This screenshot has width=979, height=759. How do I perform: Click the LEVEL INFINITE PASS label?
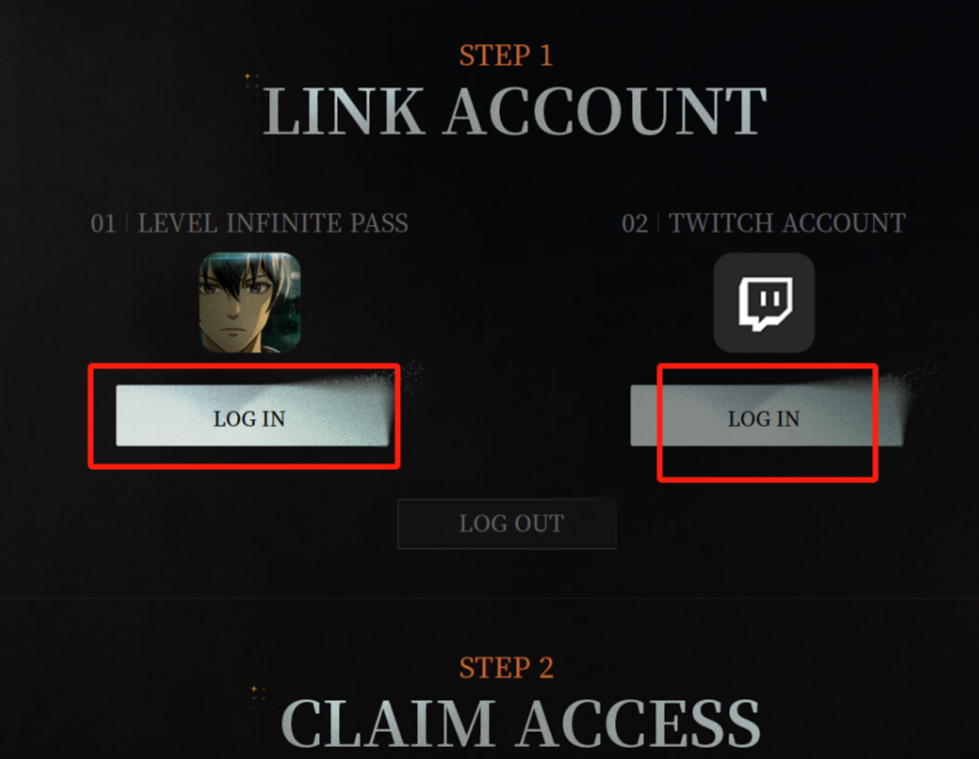click(273, 223)
